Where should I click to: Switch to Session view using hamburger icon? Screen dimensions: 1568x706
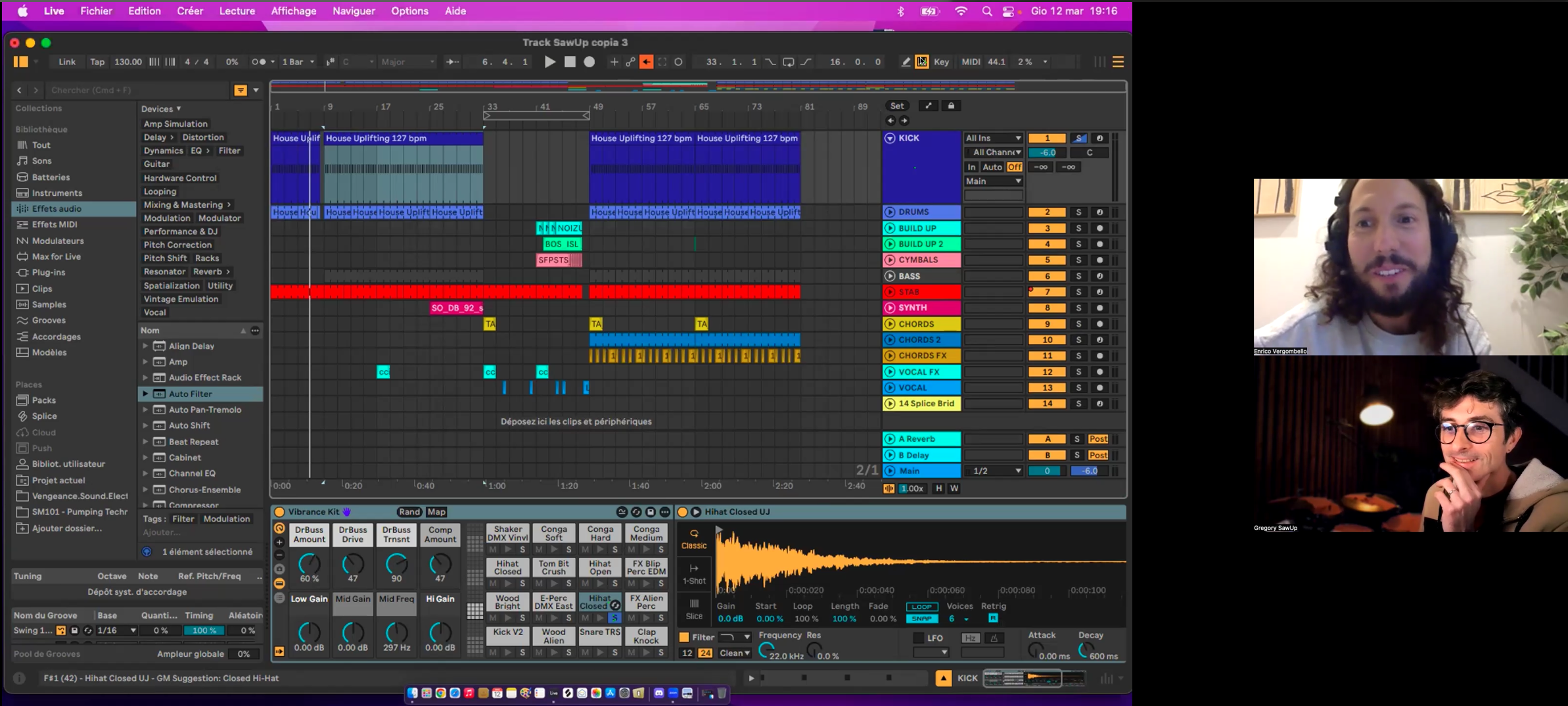(1118, 62)
